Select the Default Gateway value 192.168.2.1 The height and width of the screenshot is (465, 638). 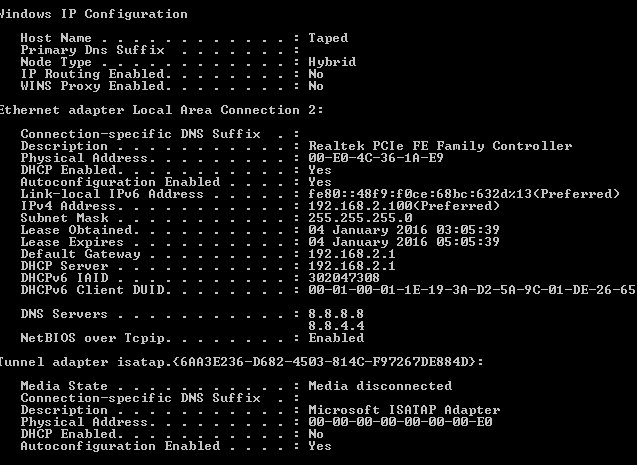point(352,254)
